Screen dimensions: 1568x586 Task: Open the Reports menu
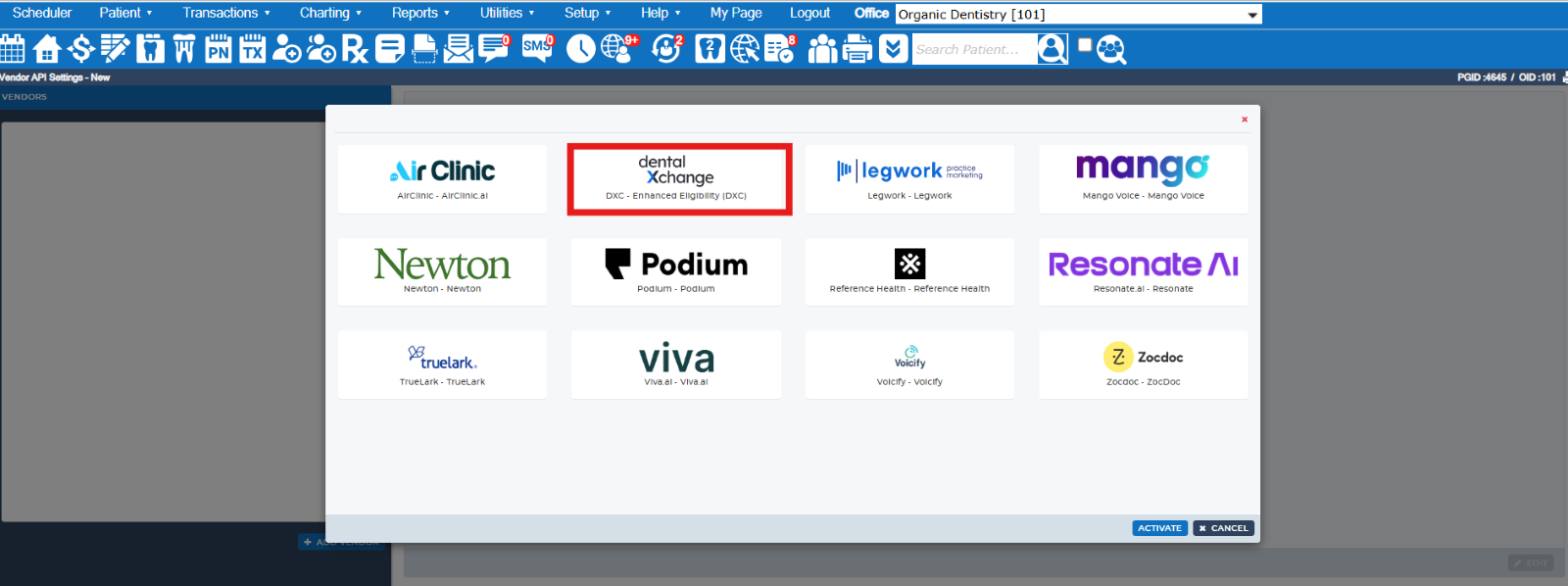tap(420, 13)
